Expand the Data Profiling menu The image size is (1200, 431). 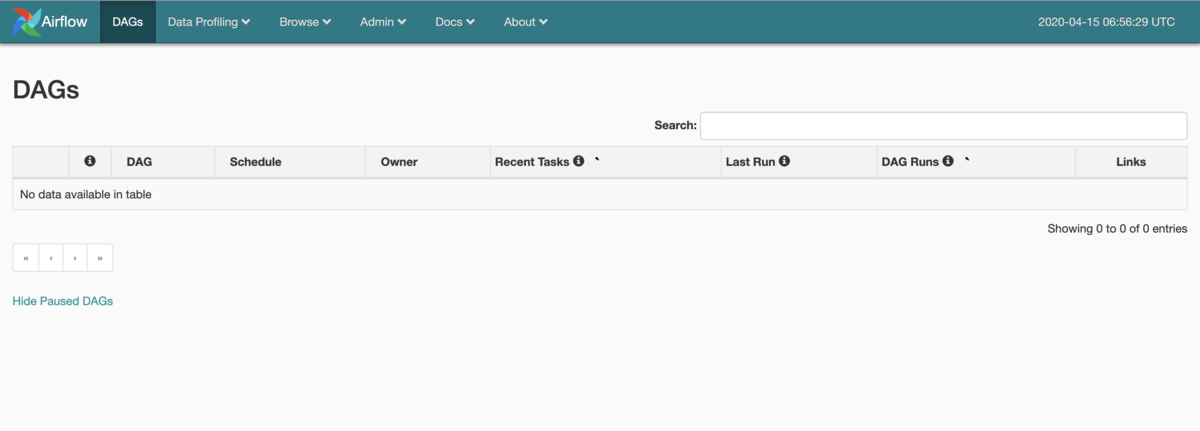[x=209, y=21]
